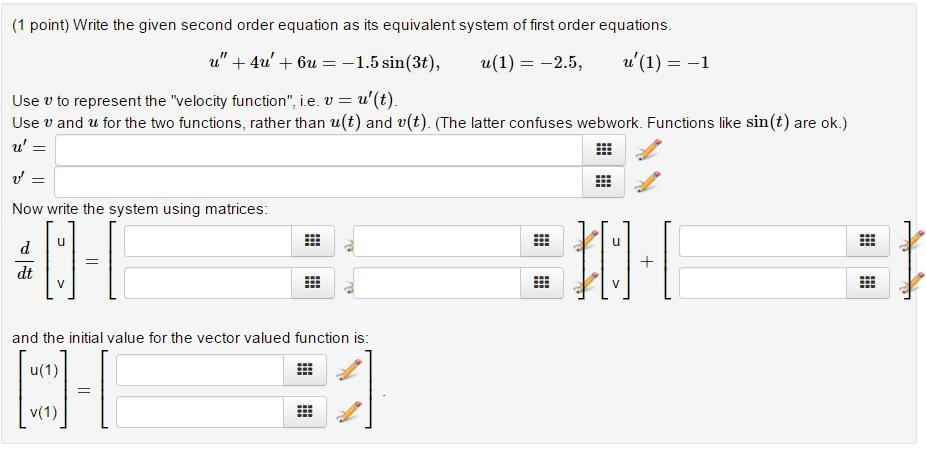Screen dimensions: 926x450
Task: Click the v(1) initial value input field
Action: (200, 412)
